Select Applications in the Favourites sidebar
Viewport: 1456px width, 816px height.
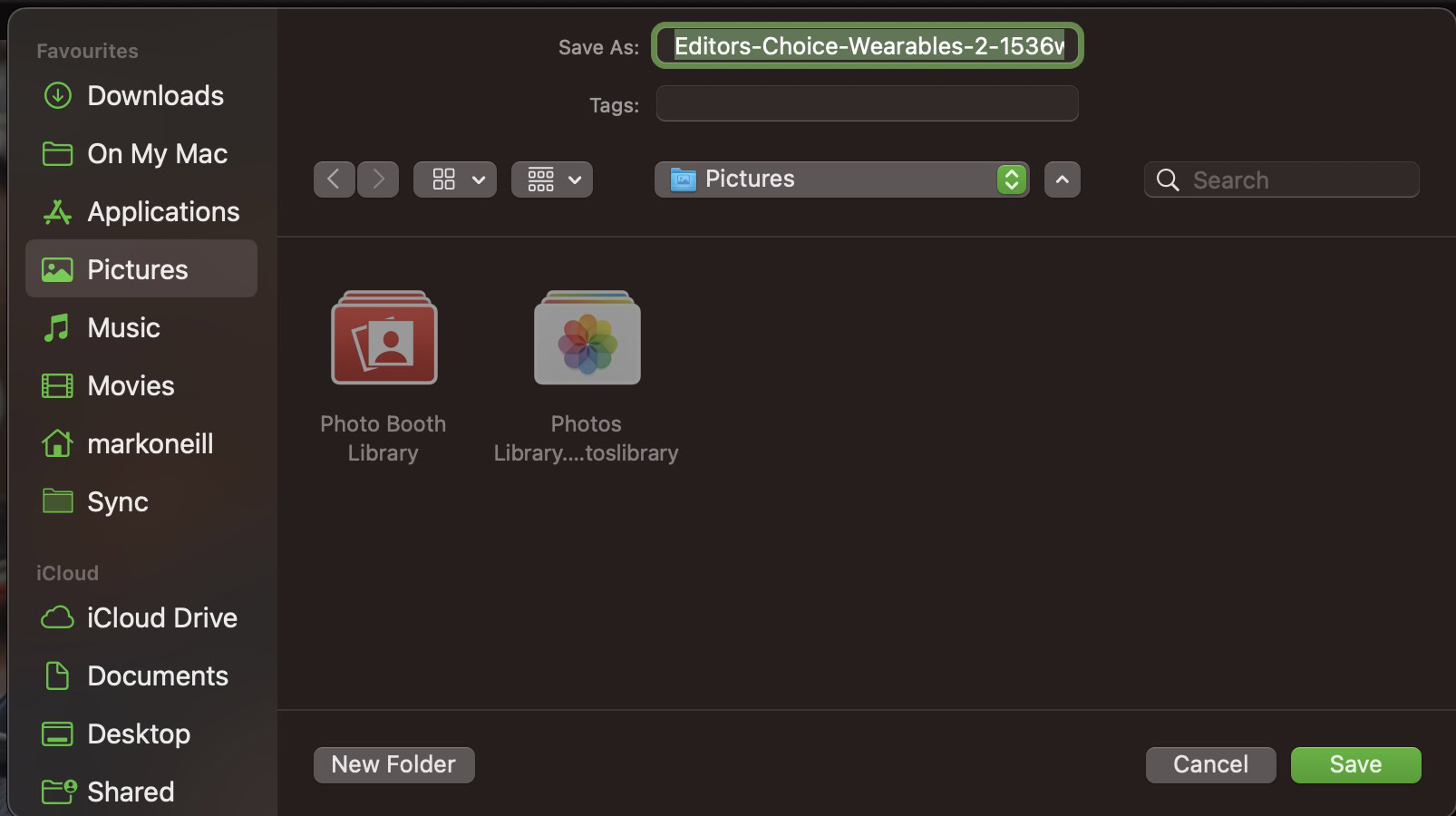point(141,211)
